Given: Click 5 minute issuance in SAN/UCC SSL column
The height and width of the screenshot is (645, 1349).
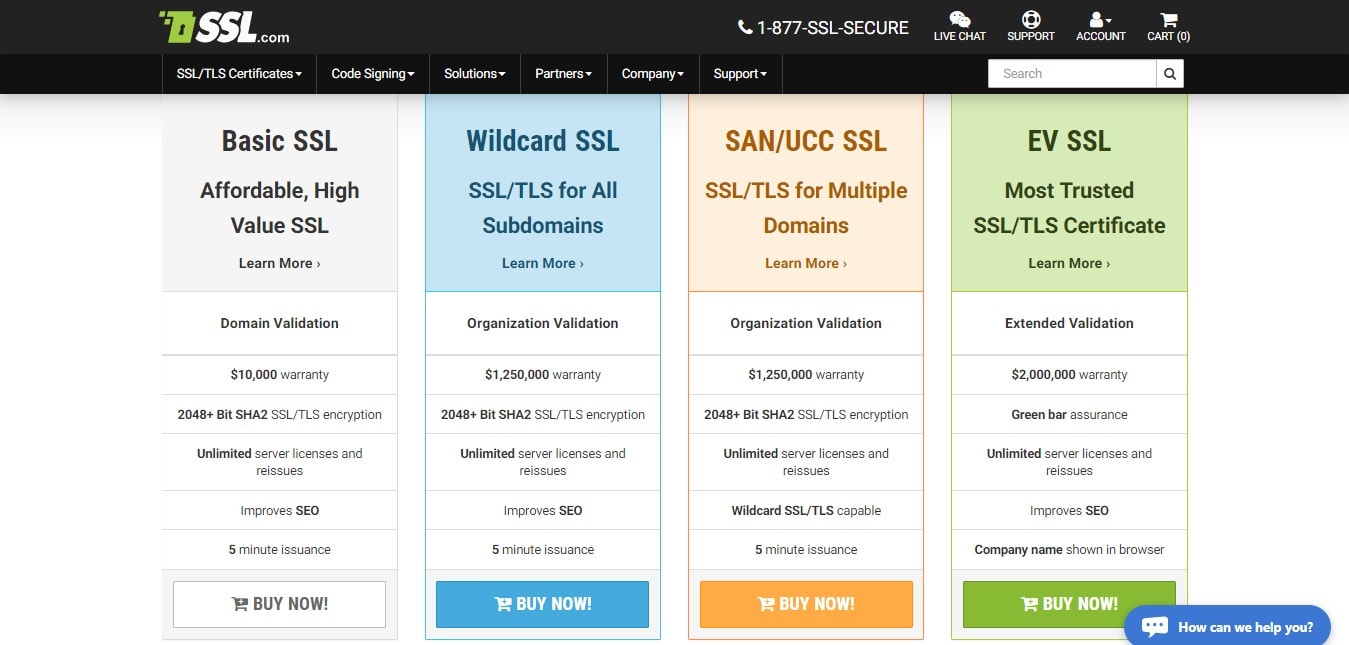Looking at the screenshot, I should (806, 549).
